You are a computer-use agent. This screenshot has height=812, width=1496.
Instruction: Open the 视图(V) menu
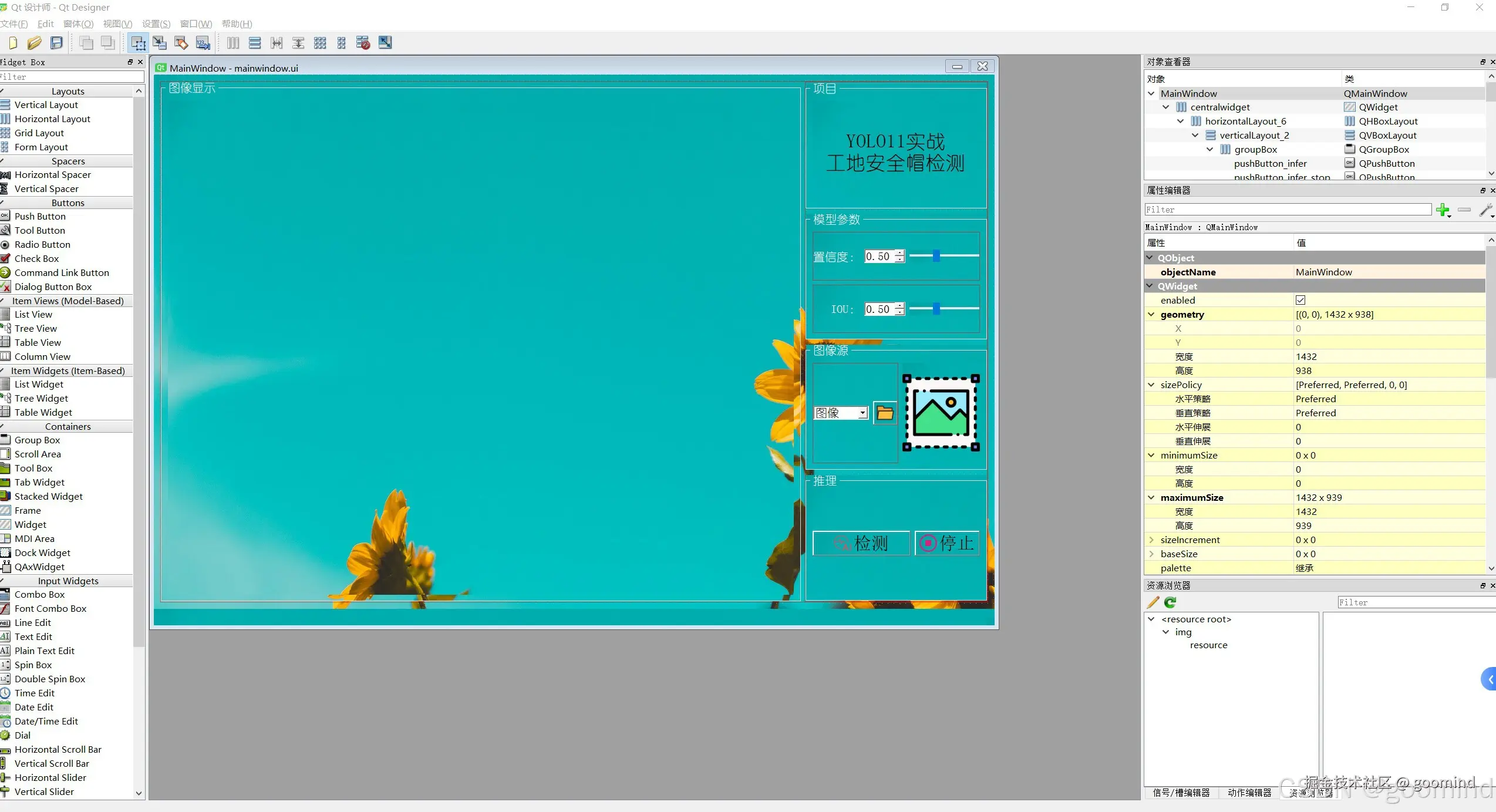click(x=117, y=23)
